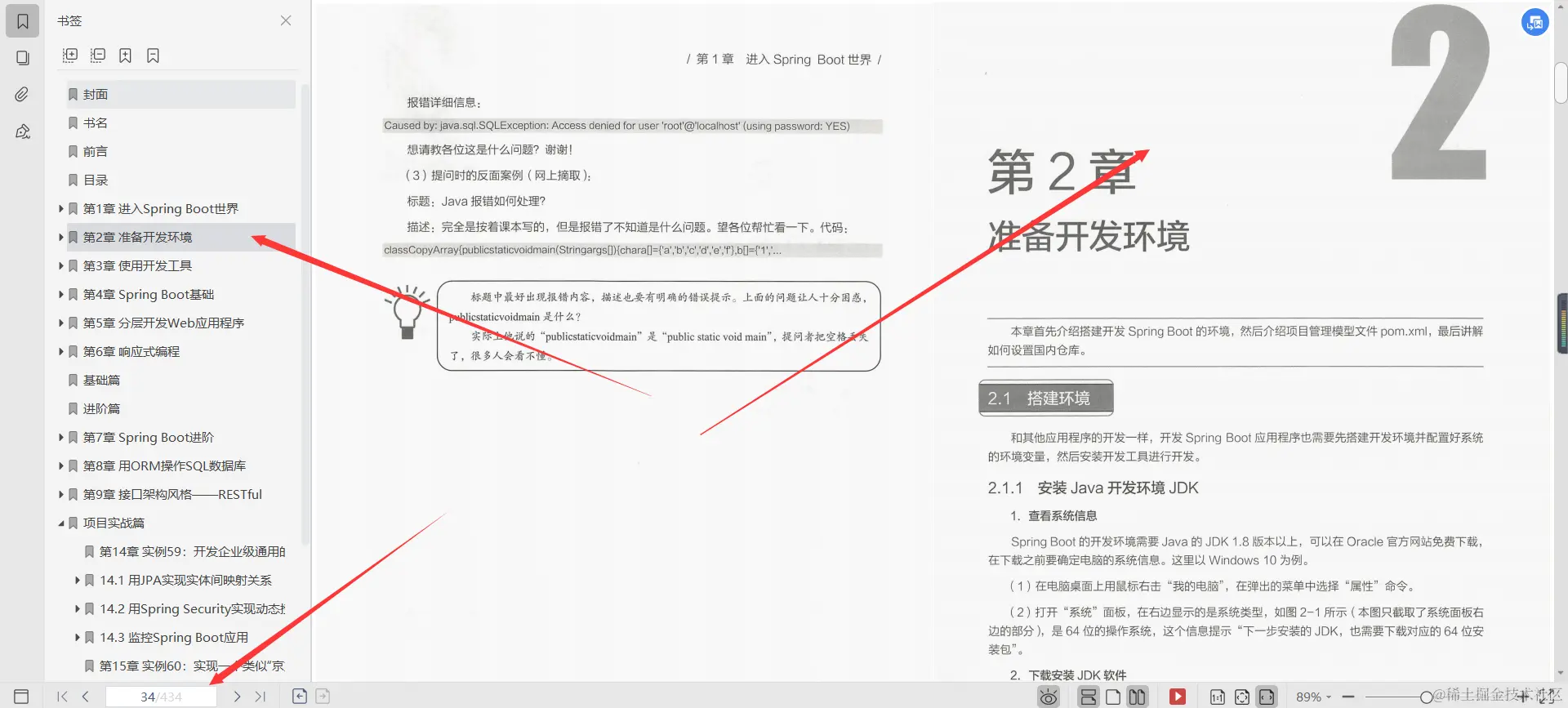Open the attachments paperclip panel
The width and height of the screenshot is (1568, 708).
(x=23, y=95)
